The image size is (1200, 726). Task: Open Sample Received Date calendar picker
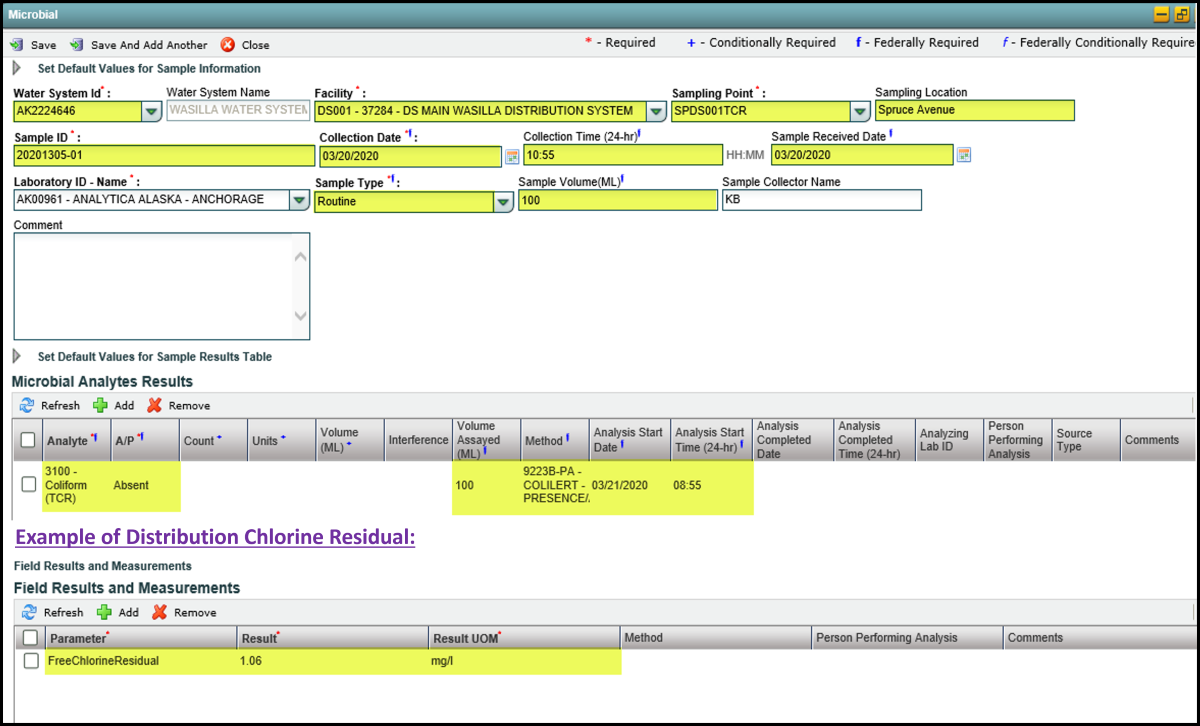tap(964, 155)
